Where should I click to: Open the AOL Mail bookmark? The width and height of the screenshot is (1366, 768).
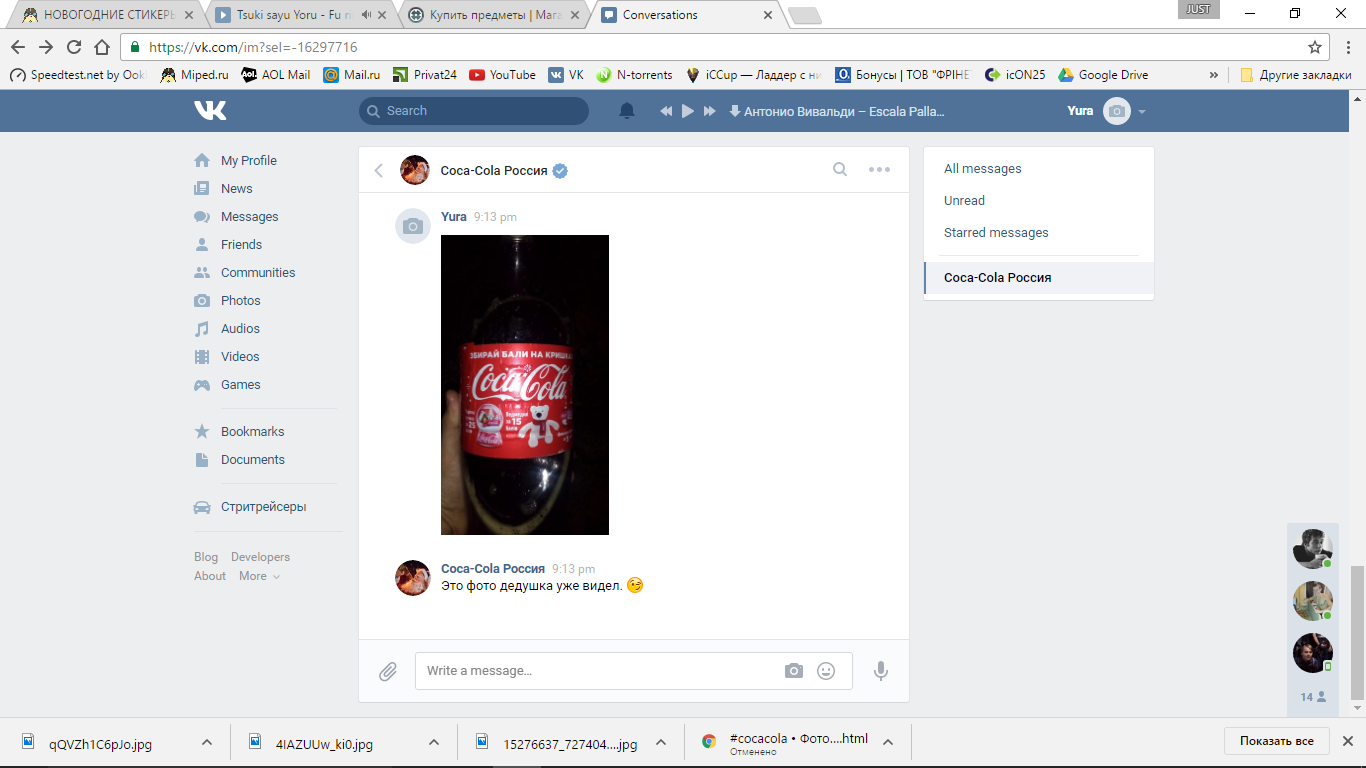(276, 75)
